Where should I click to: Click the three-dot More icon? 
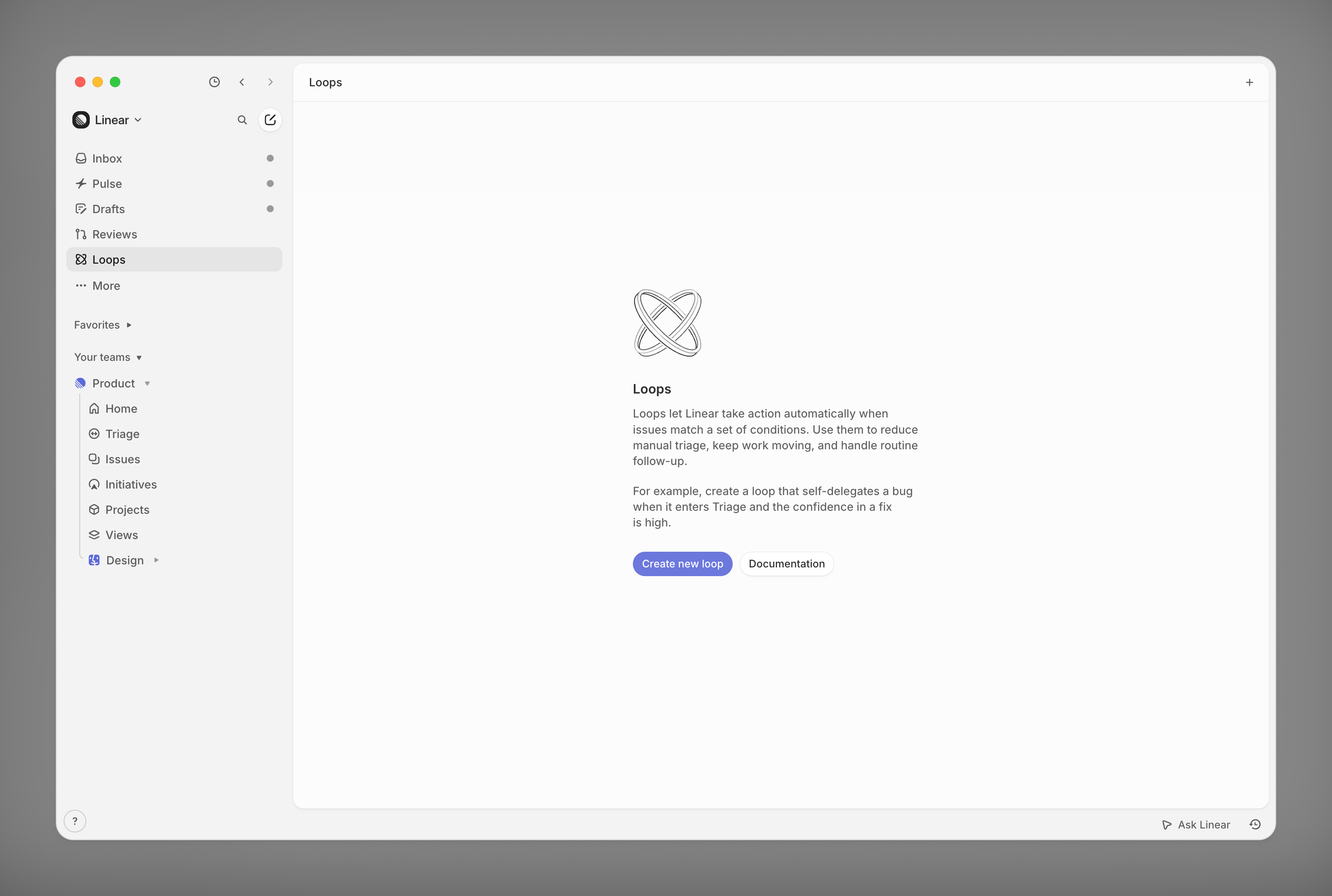click(81, 286)
